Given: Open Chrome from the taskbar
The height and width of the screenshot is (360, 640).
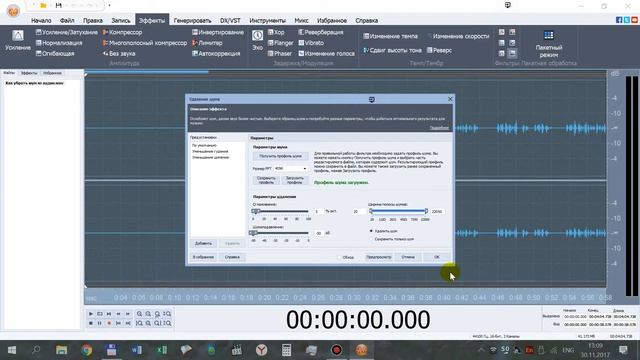Looking at the screenshot, I should point(86,350).
